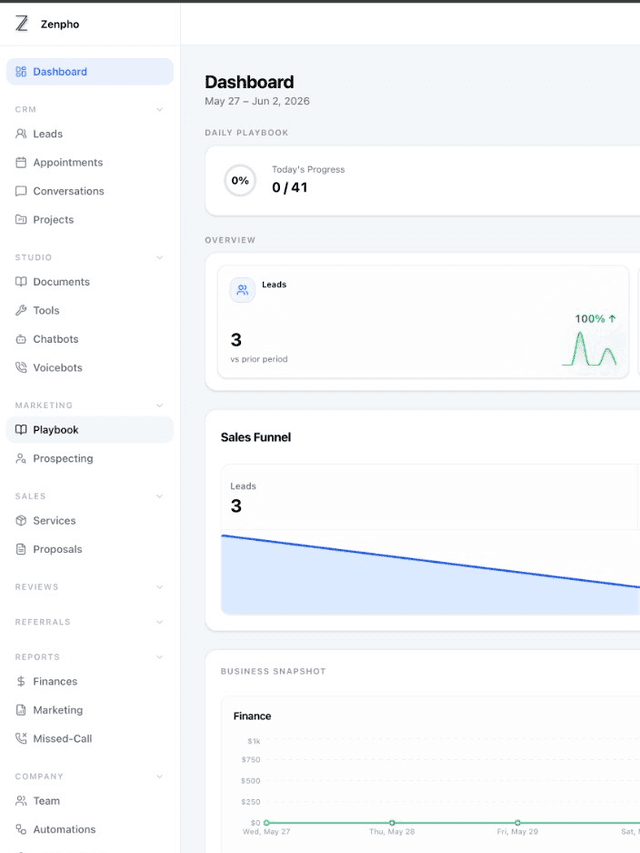The height and width of the screenshot is (853, 640).
Task: Select Projects in the sidebar
Action: point(90,220)
